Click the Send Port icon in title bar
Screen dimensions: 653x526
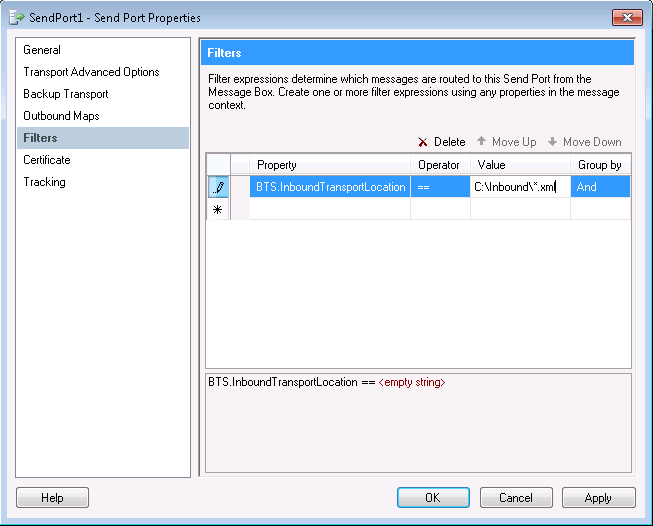click(17, 17)
